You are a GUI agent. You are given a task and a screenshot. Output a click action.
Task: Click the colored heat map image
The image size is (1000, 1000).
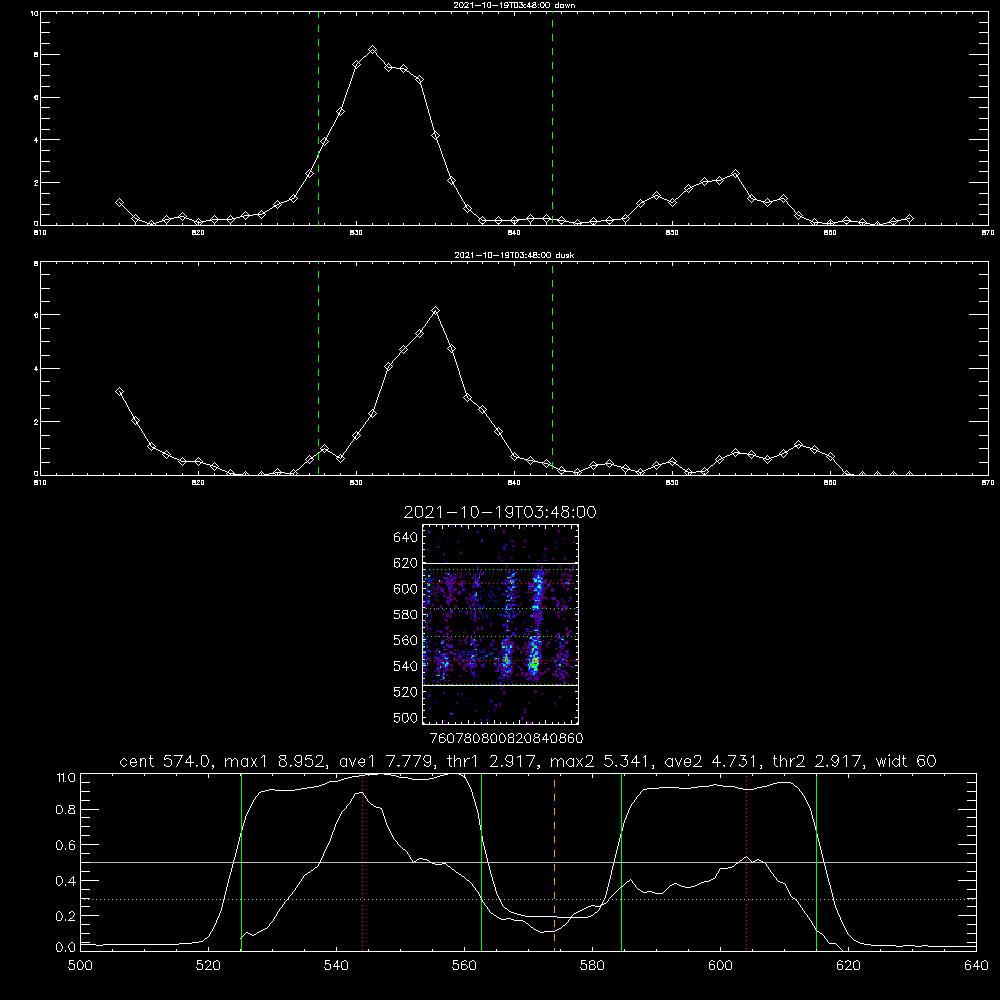(x=500, y=624)
